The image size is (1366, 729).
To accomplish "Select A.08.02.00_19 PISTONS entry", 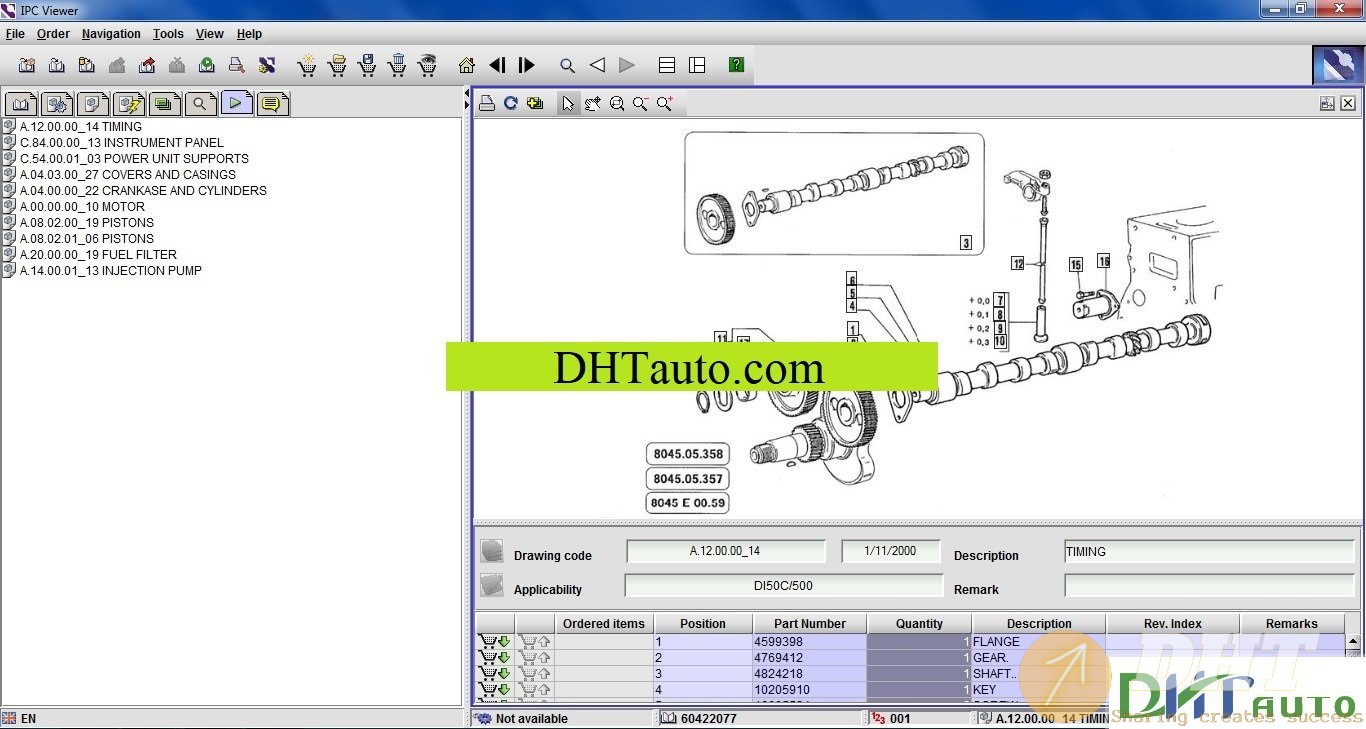I will click(87, 223).
